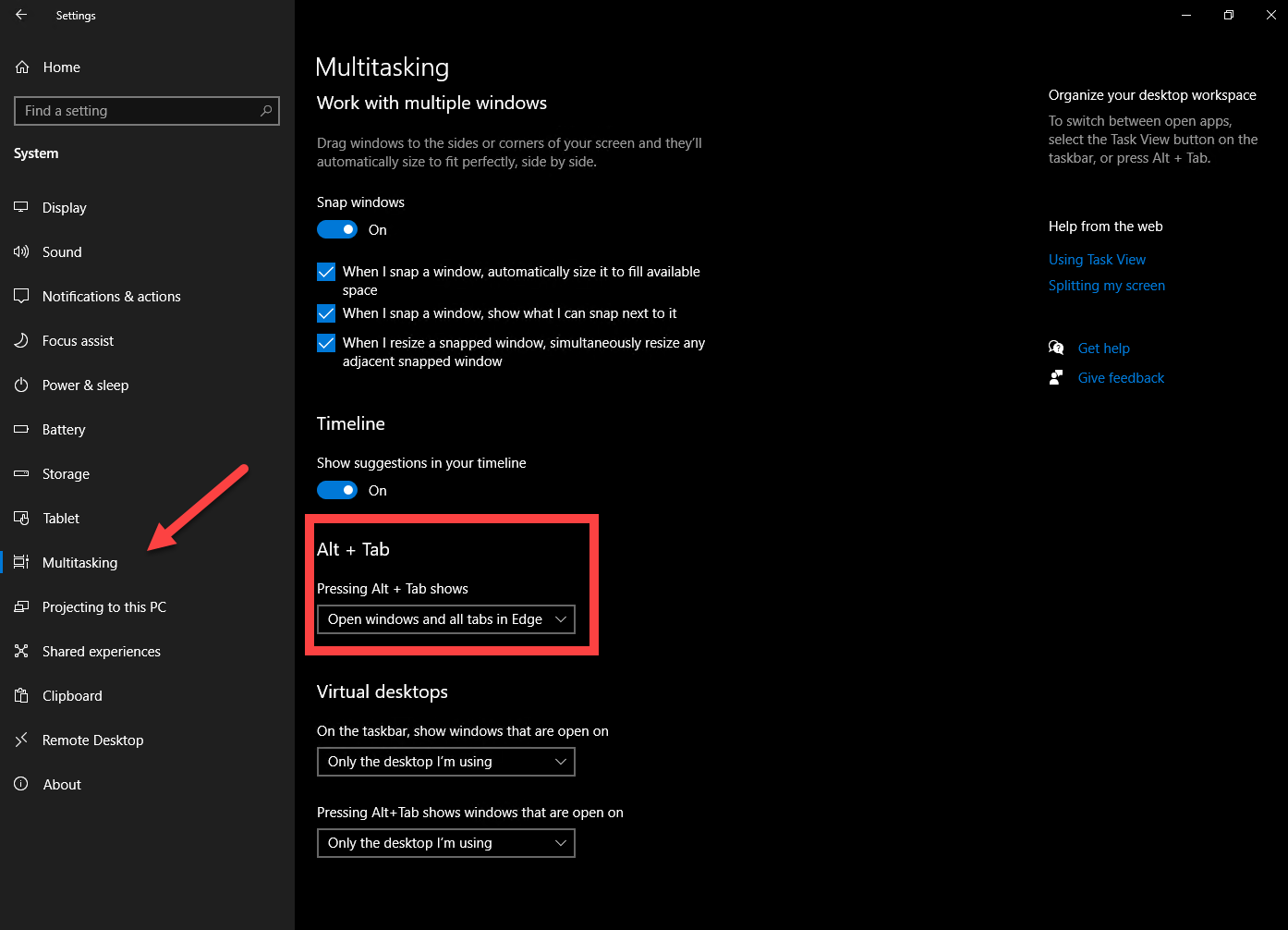Open the 'Pressing Alt + Tab shows' dropdown
Viewport: 1288px width, 930px height.
click(x=445, y=619)
